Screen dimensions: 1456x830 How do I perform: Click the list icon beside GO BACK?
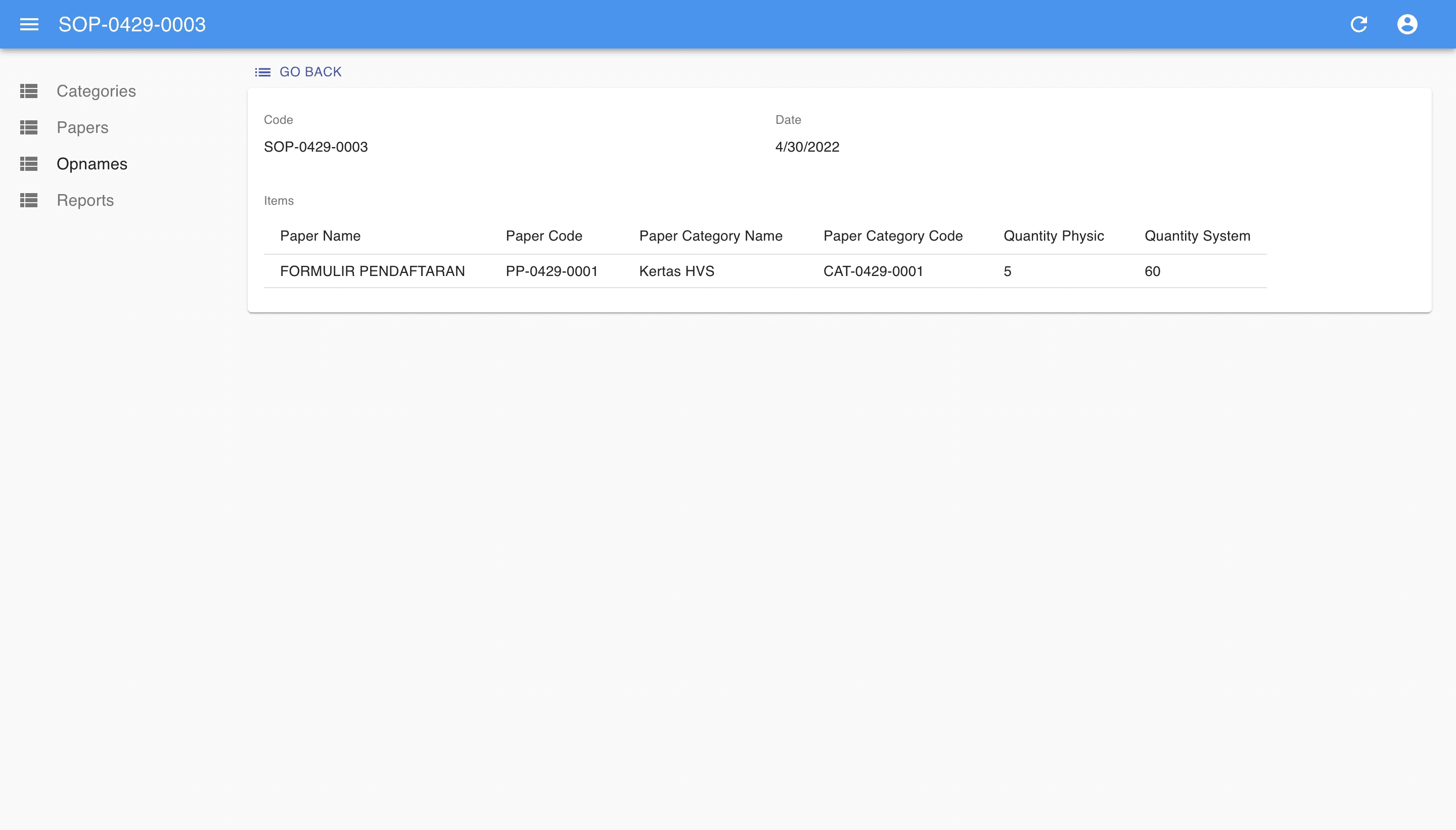point(262,72)
